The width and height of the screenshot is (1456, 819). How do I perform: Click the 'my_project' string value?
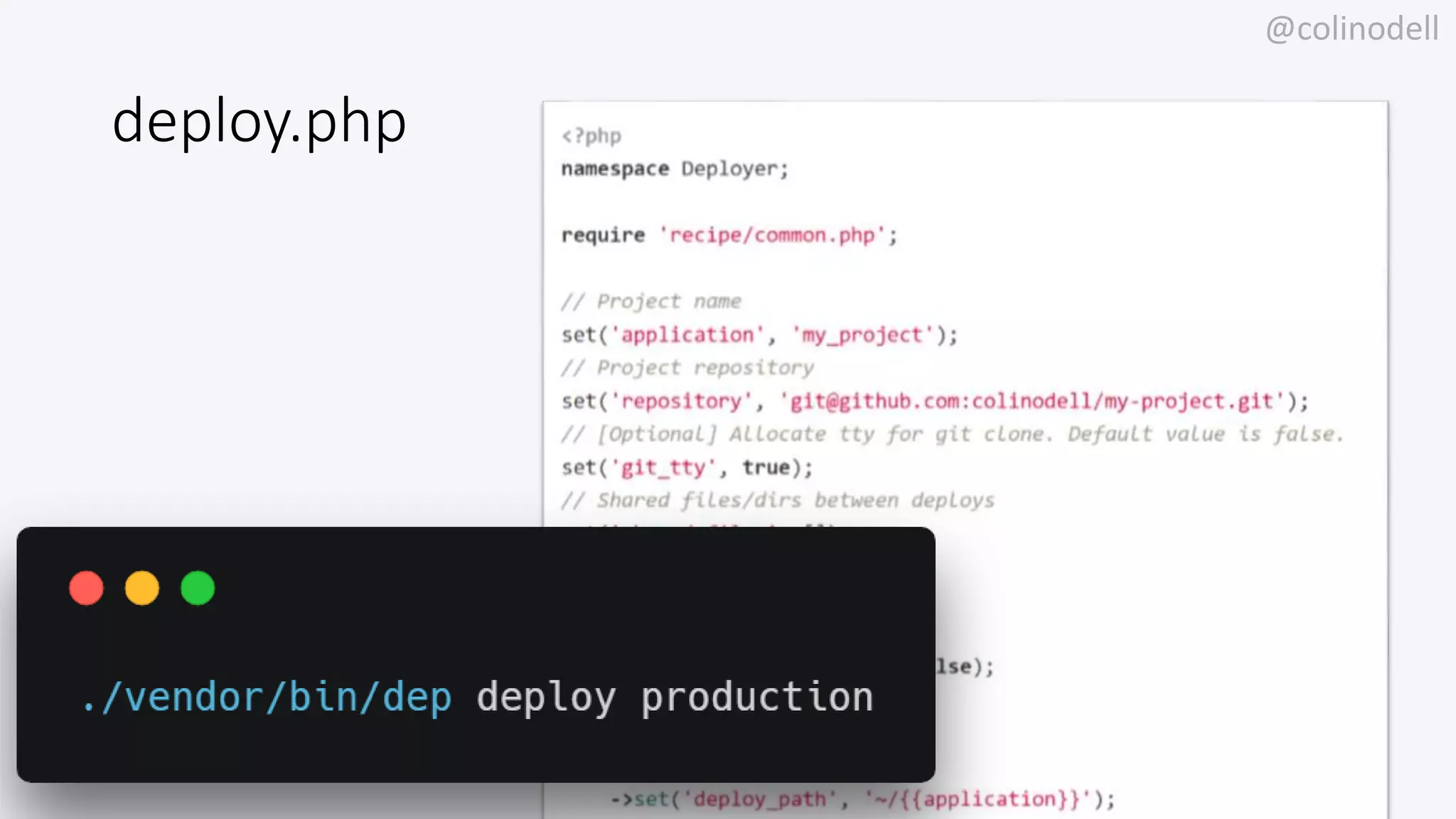point(862,335)
